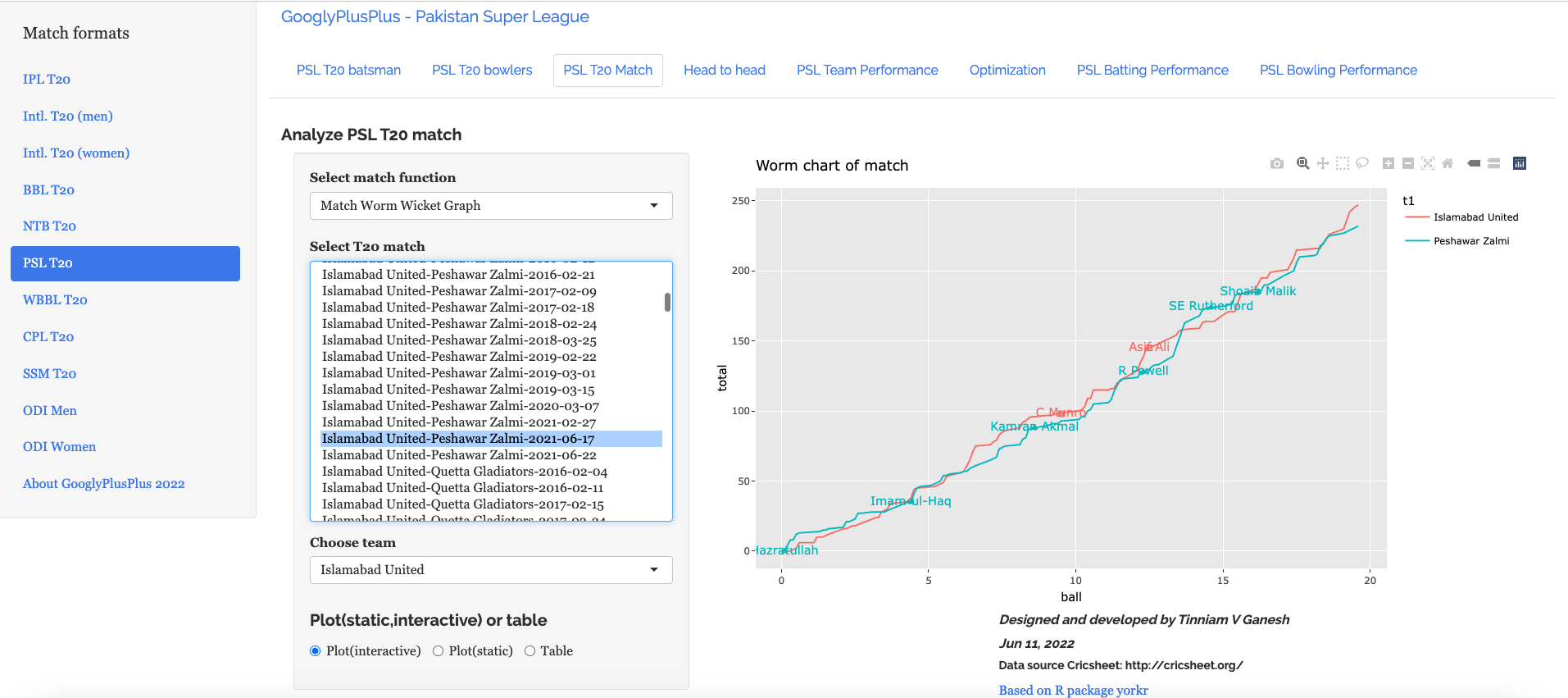Viewport: 1568px width, 698px height.
Task: Reset chart axes with home icon
Action: (1448, 164)
